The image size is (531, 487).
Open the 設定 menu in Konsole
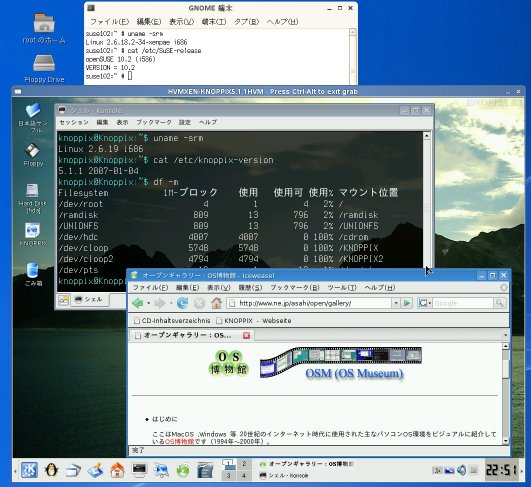(185, 122)
